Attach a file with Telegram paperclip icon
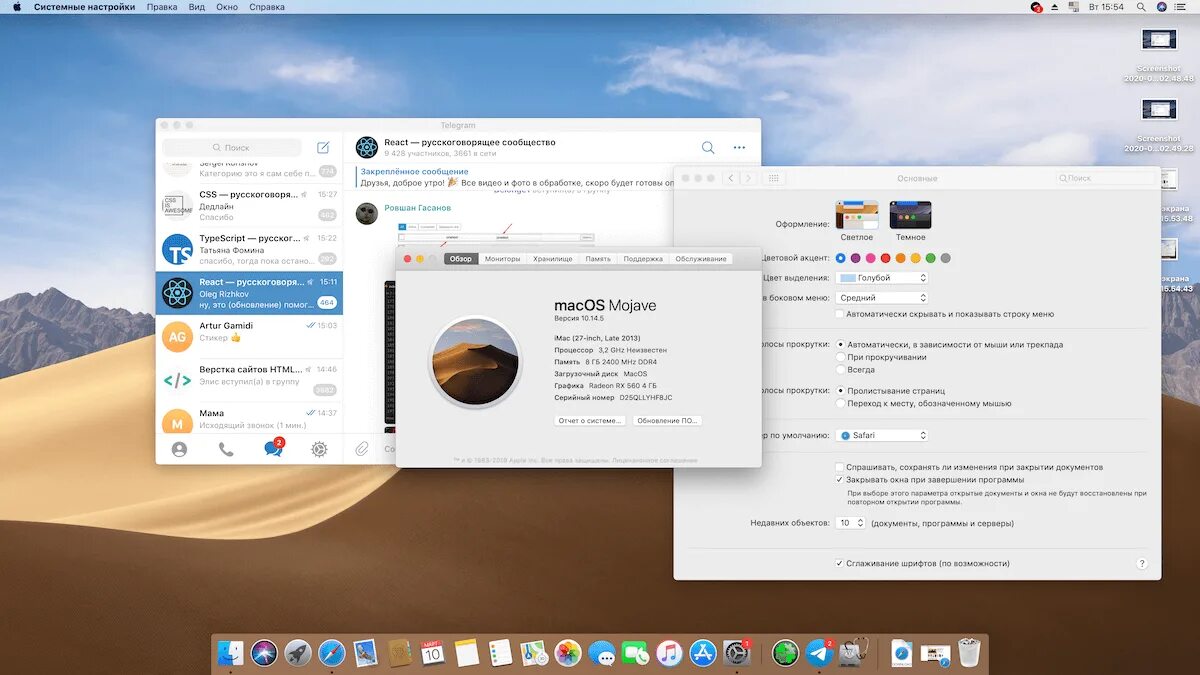This screenshot has width=1200, height=675. pos(362,449)
